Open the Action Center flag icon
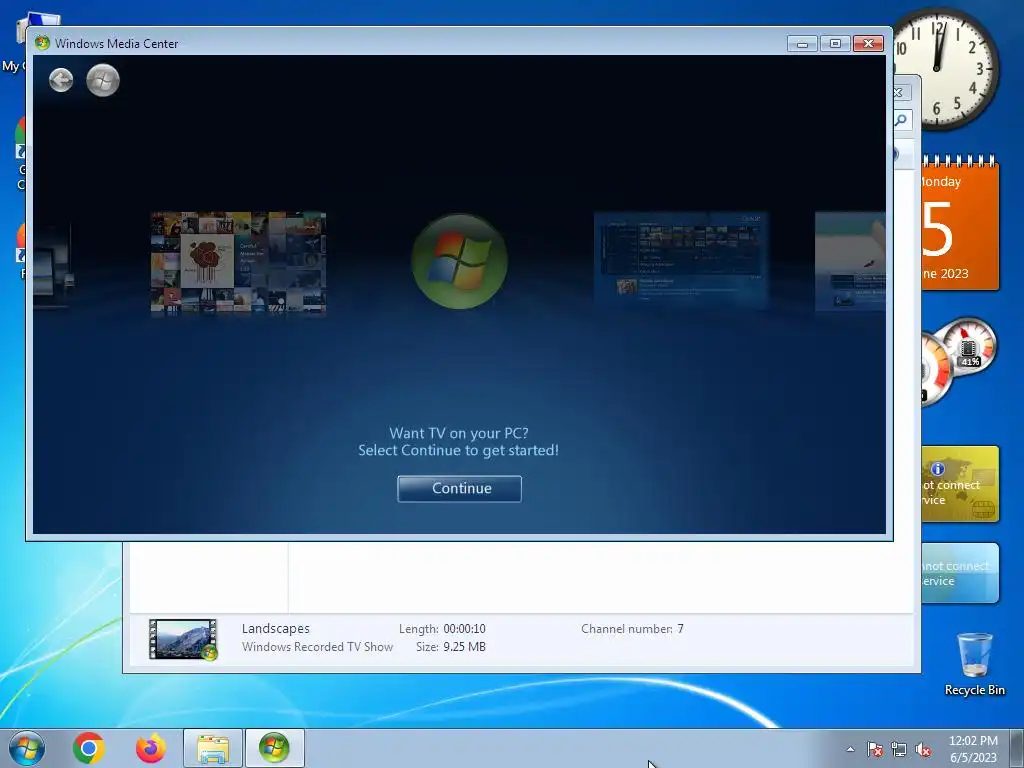This screenshot has width=1024, height=768. pos(875,749)
